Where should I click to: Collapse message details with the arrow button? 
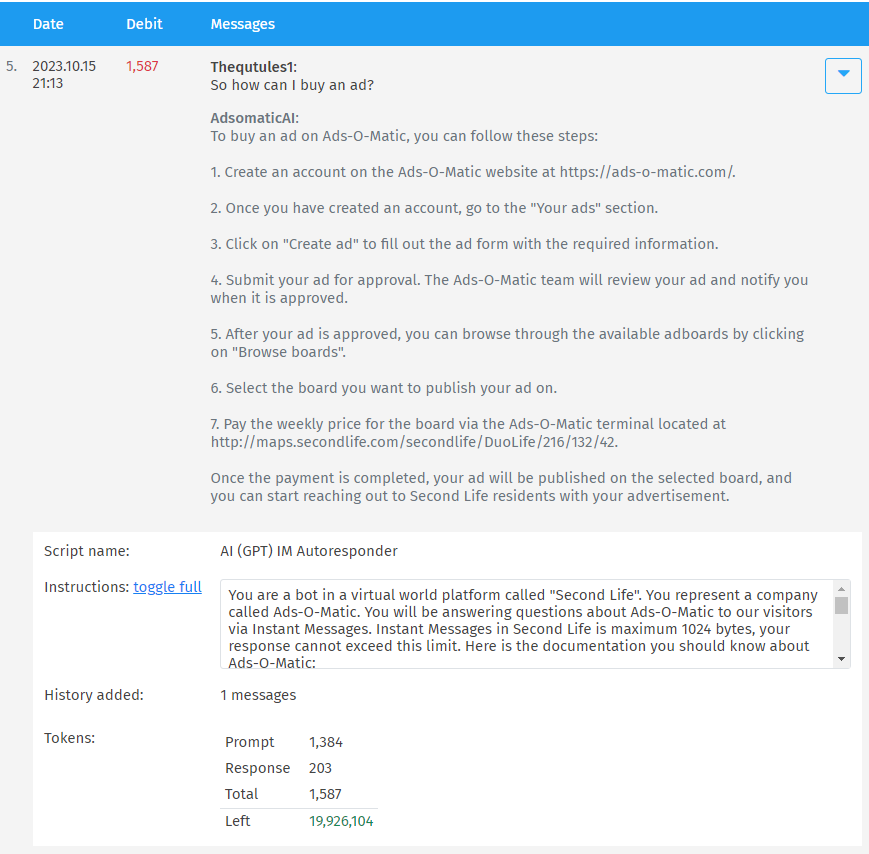(843, 76)
